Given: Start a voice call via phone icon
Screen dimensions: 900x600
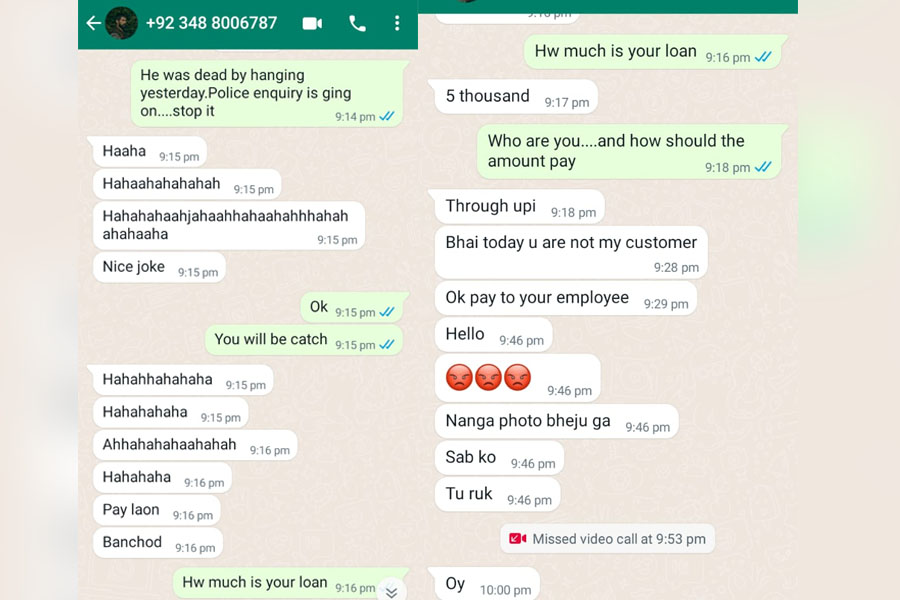Looking at the screenshot, I should (357, 24).
